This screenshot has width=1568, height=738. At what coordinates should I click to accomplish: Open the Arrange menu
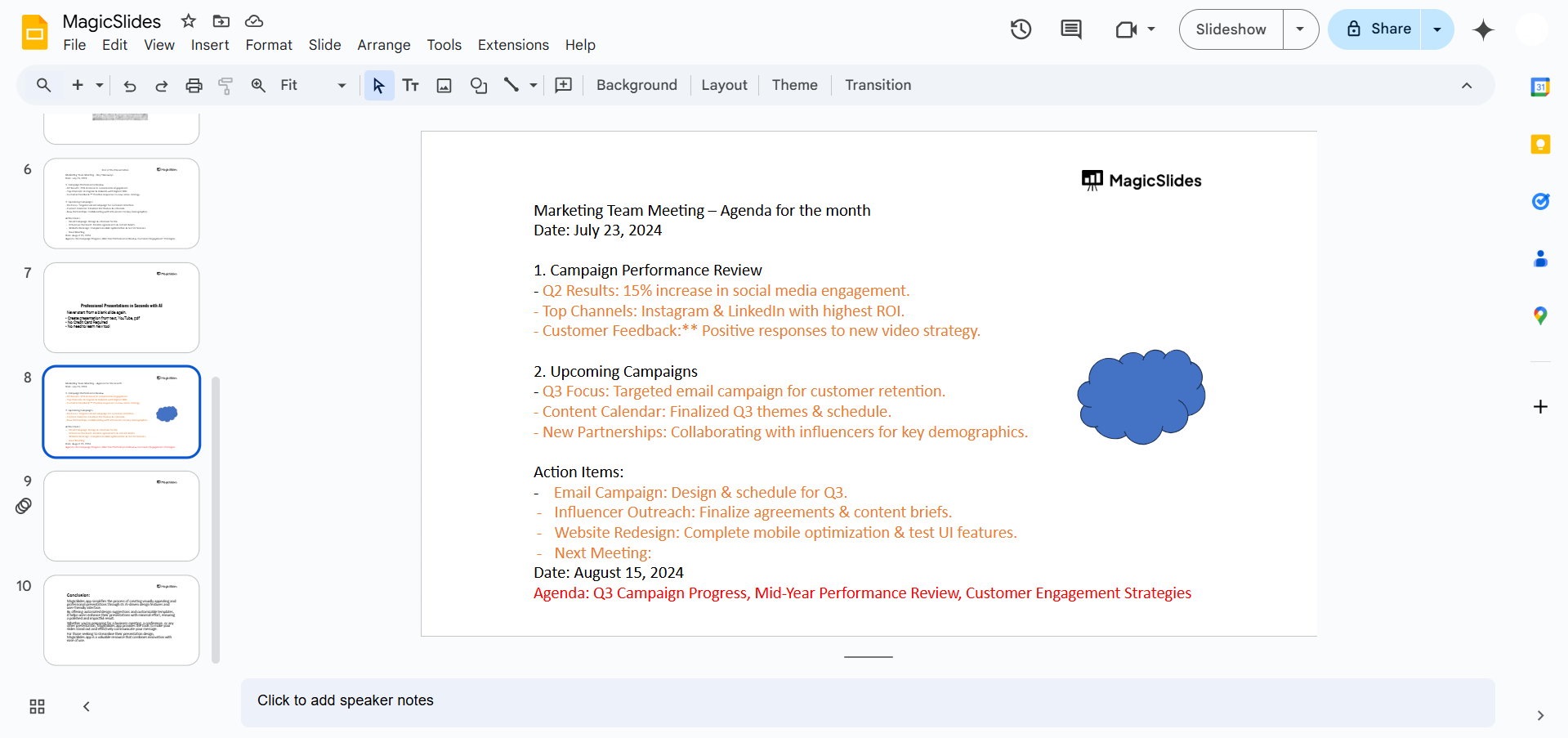tap(383, 45)
